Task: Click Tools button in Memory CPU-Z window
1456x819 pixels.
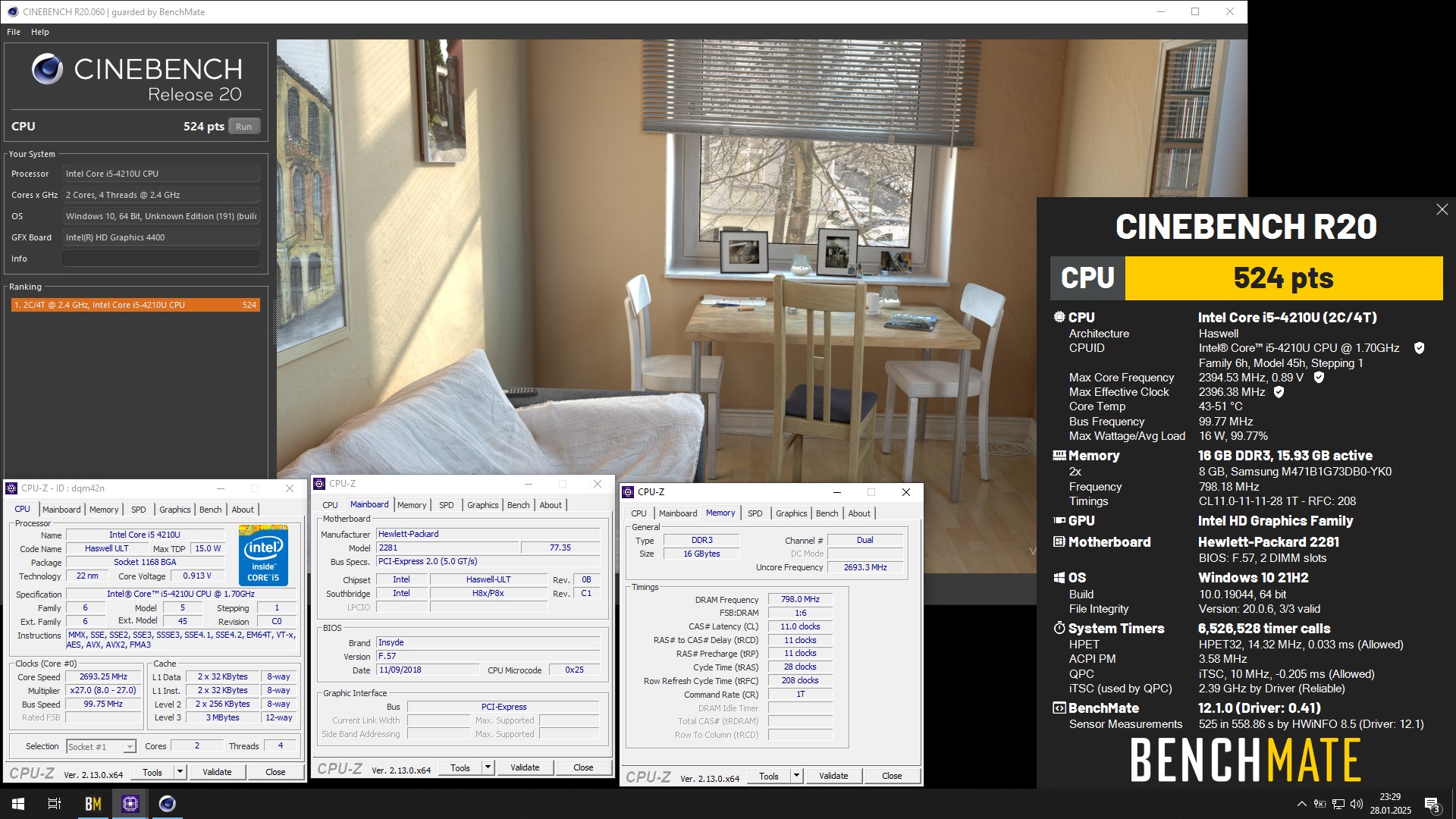Action: [769, 777]
